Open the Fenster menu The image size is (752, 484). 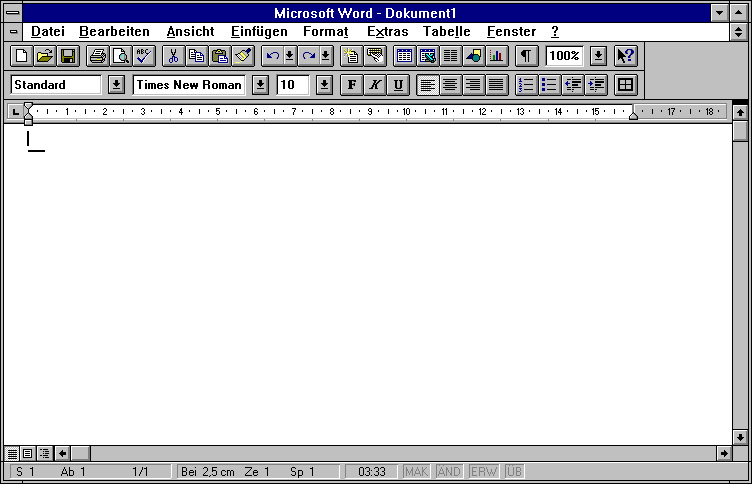tap(511, 32)
